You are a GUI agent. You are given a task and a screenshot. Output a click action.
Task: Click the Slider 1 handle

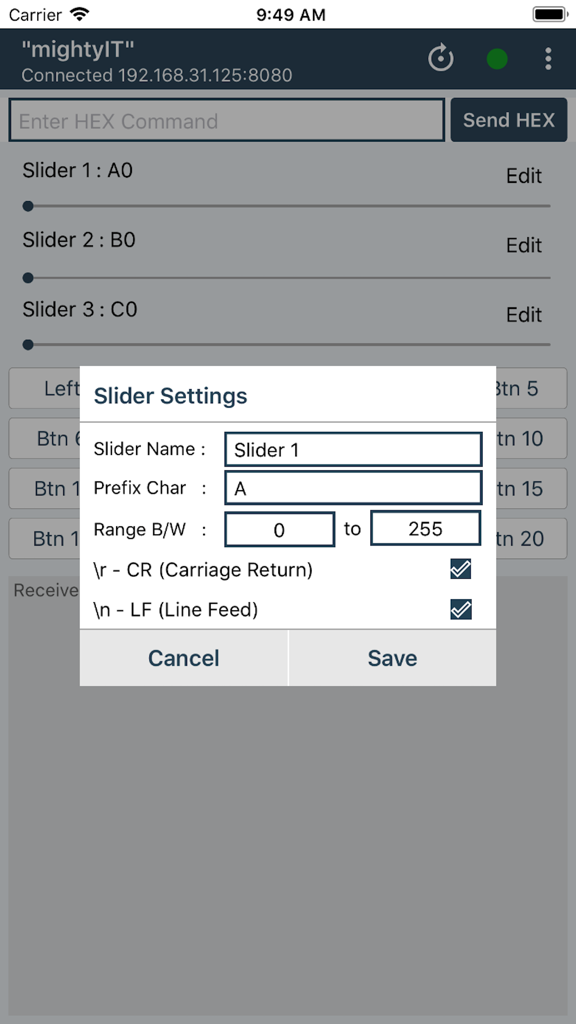(x=27, y=206)
